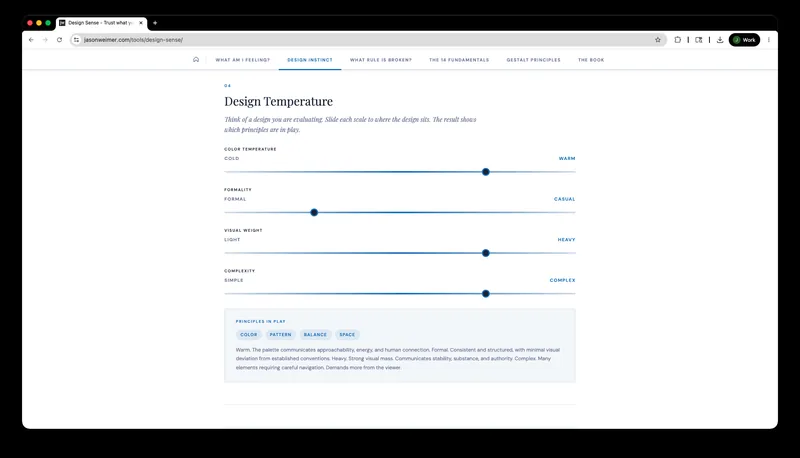
Task: Go to the site home icon
Action: [x=196, y=60]
